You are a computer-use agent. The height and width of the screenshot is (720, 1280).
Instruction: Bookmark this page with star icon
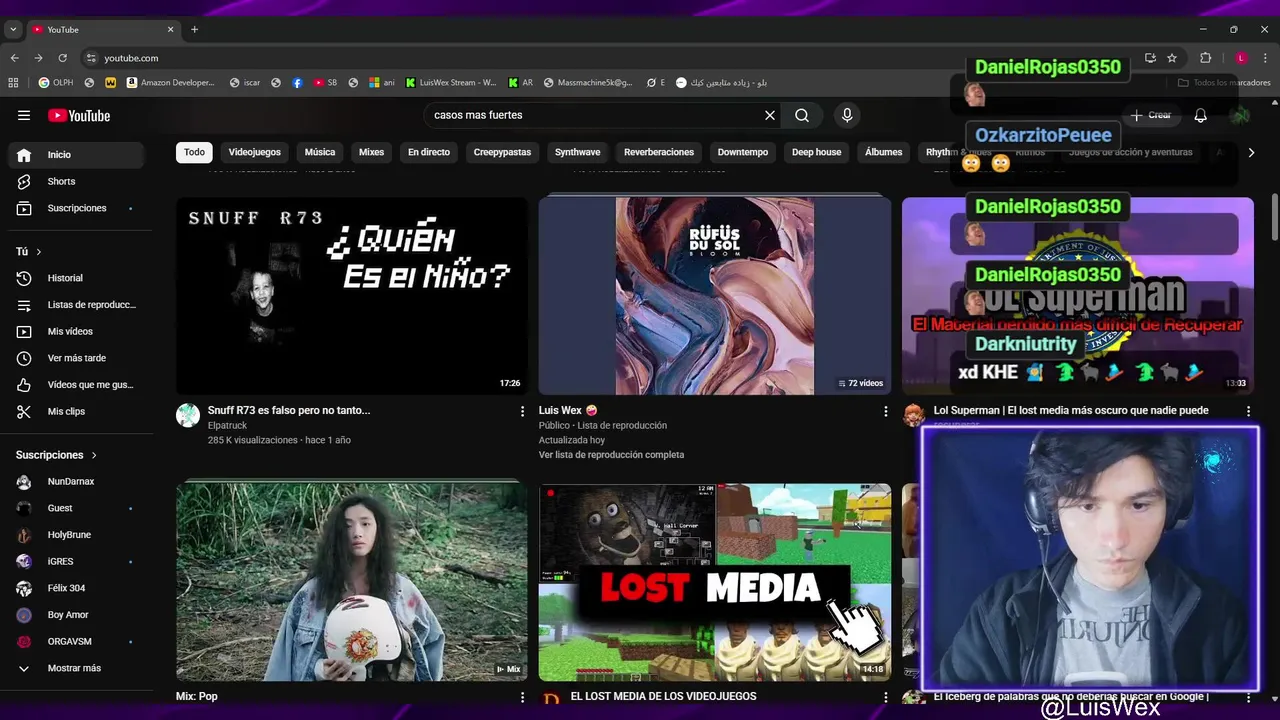click(x=1172, y=58)
